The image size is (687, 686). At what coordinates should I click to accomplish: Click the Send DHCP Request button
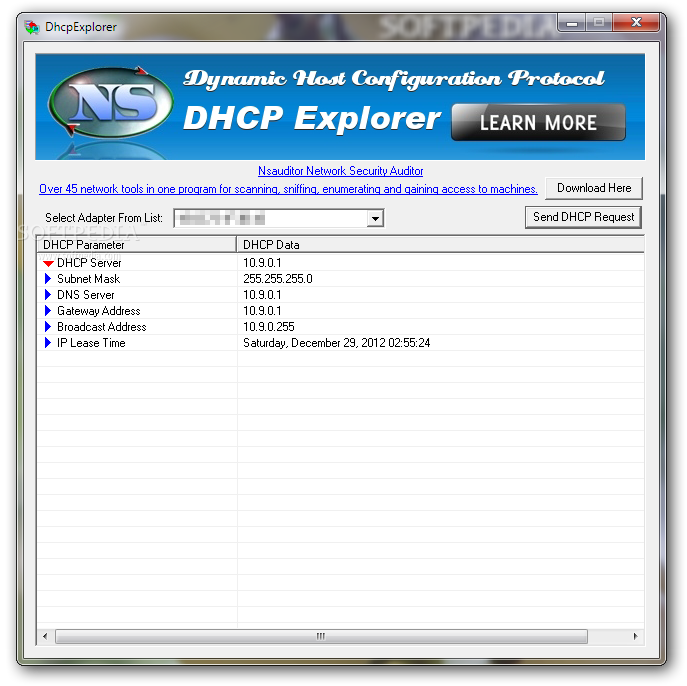point(583,217)
